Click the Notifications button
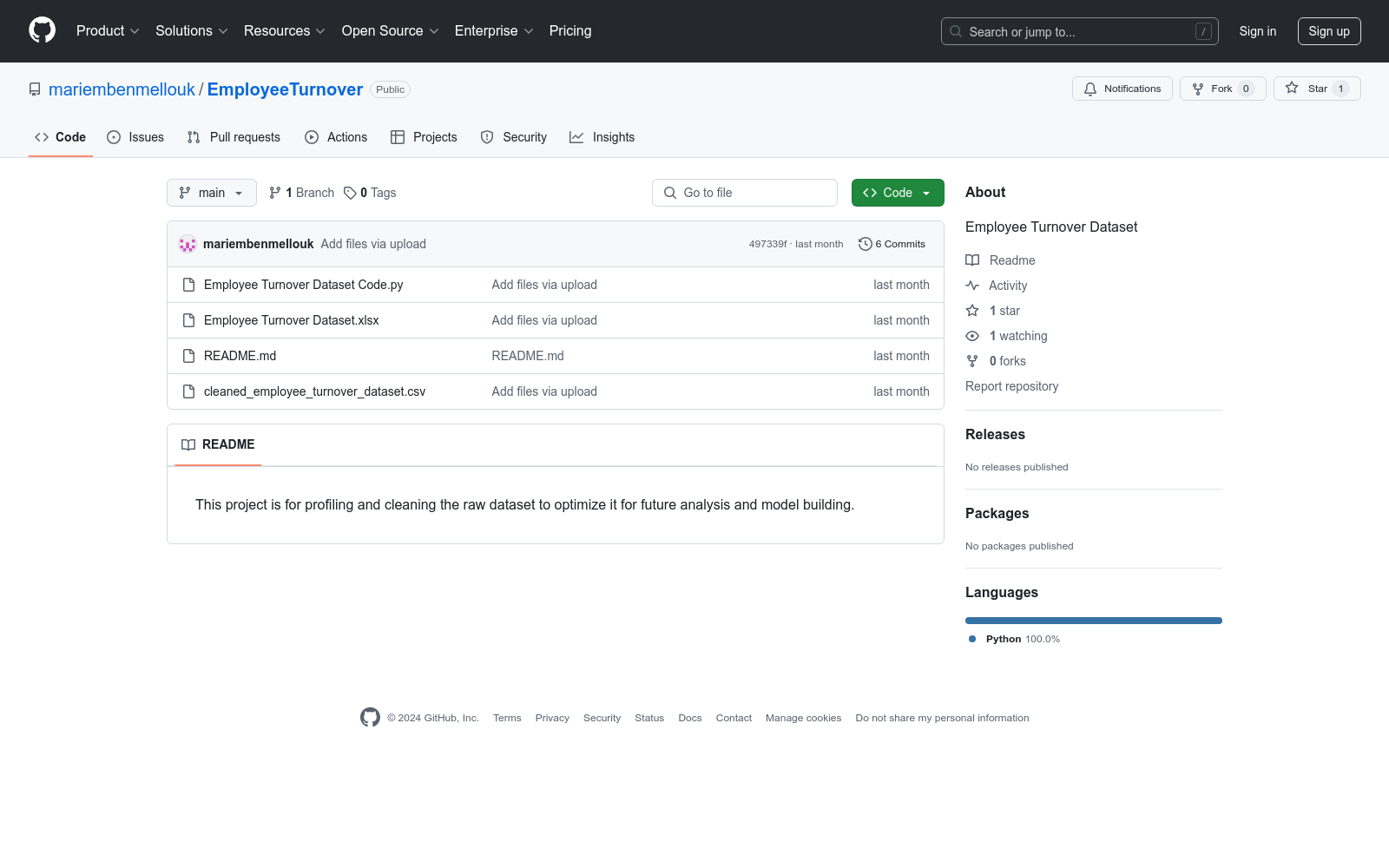This screenshot has width=1389, height=868. pyautogui.click(x=1122, y=89)
